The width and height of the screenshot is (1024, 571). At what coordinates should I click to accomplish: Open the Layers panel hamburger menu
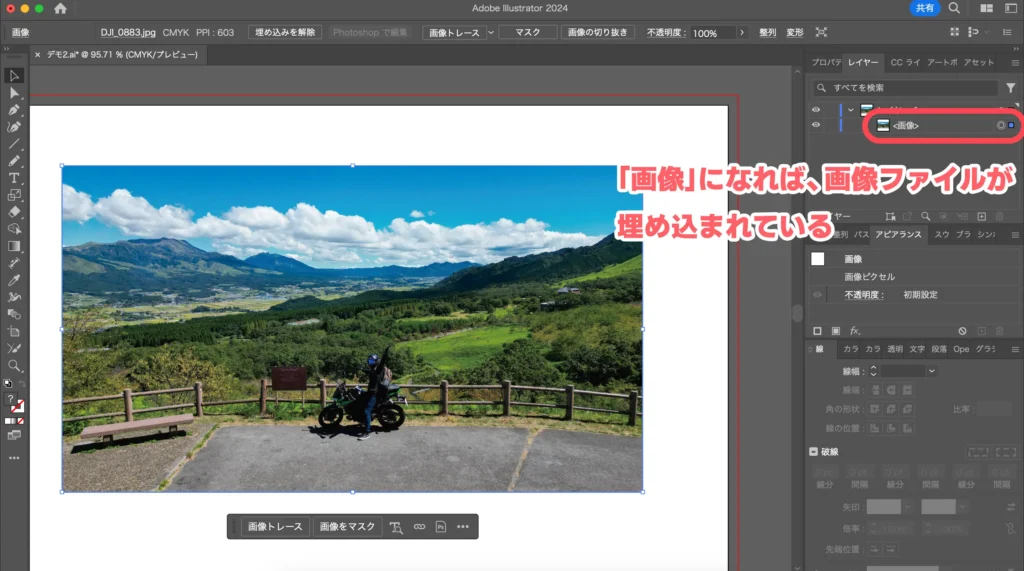coord(1015,63)
